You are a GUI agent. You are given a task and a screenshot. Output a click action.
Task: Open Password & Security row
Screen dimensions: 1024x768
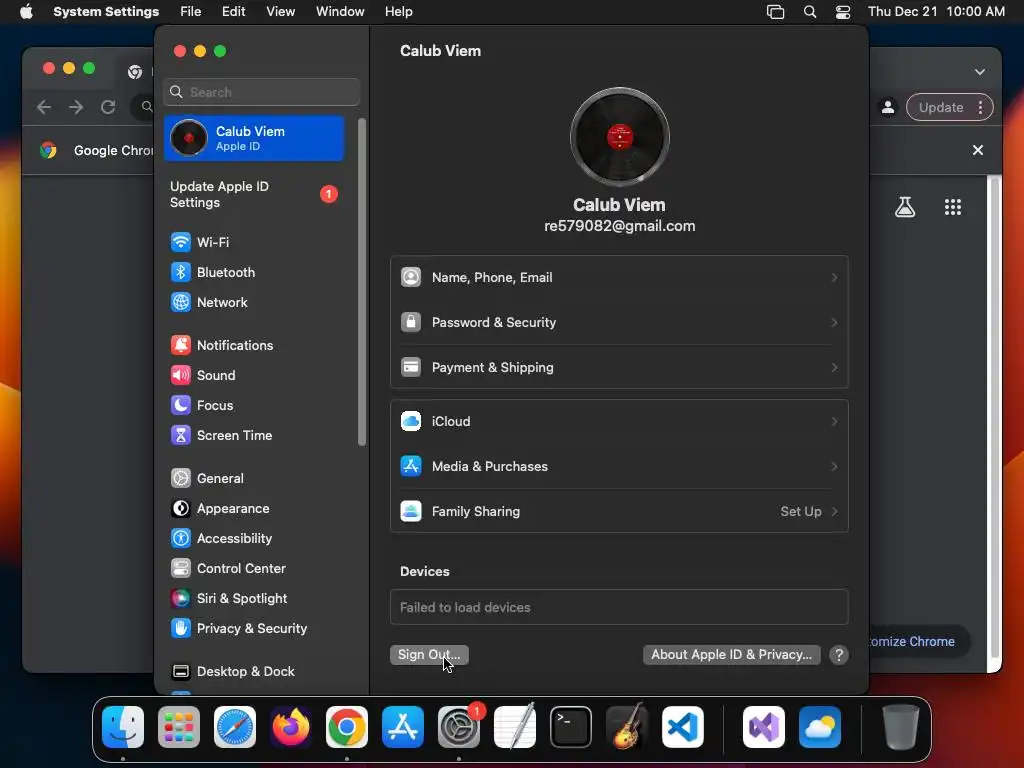pos(619,323)
